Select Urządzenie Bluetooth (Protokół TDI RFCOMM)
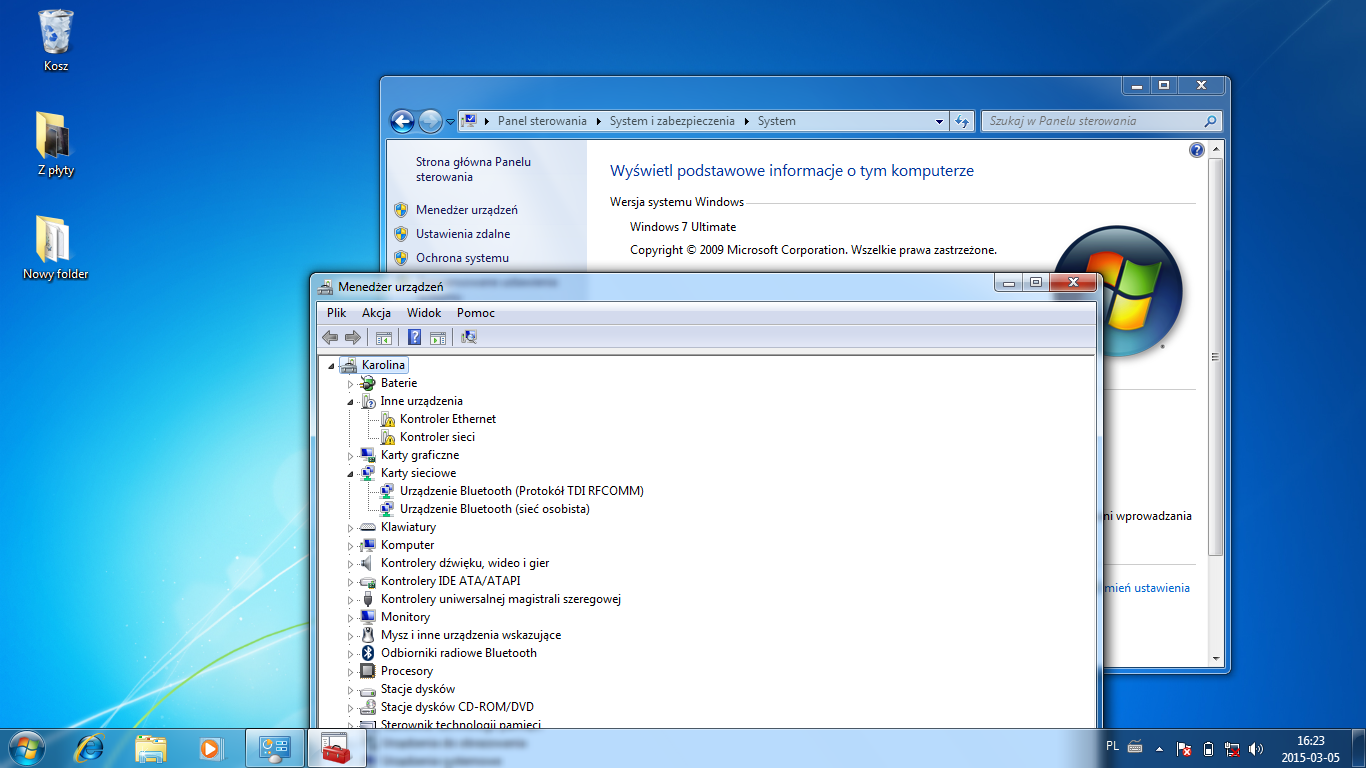1366x768 pixels. pos(521,491)
